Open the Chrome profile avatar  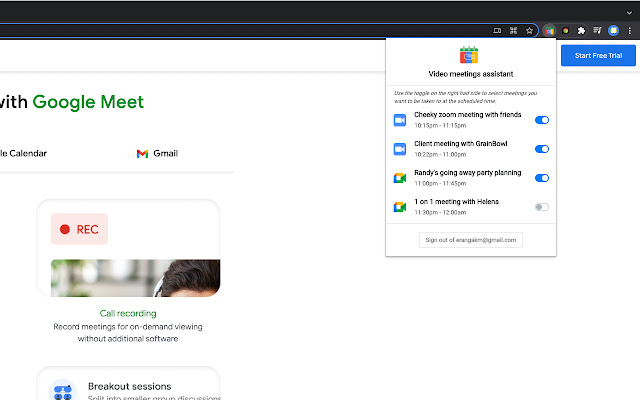[613, 31]
